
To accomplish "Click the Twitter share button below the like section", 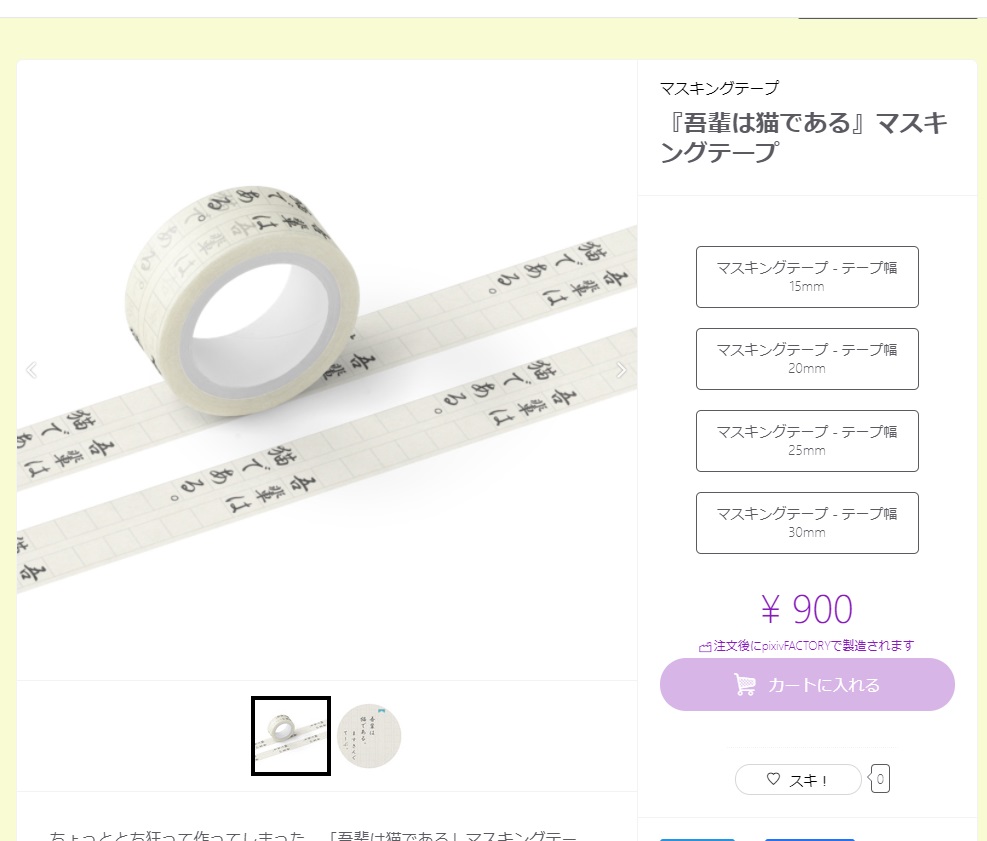I will [x=697, y=836].
